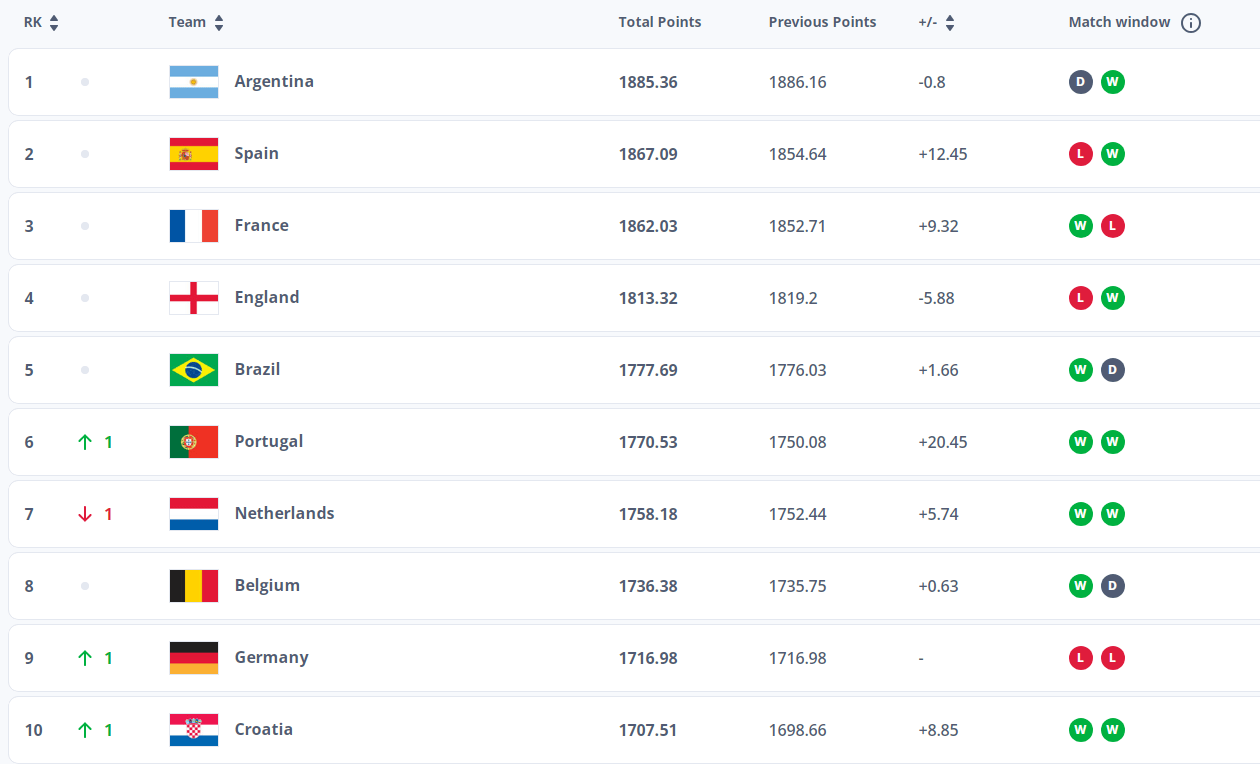Click Portugal's green up-arrow rank change
Viewport: 1260px width, 764px height.
point(95,442)
